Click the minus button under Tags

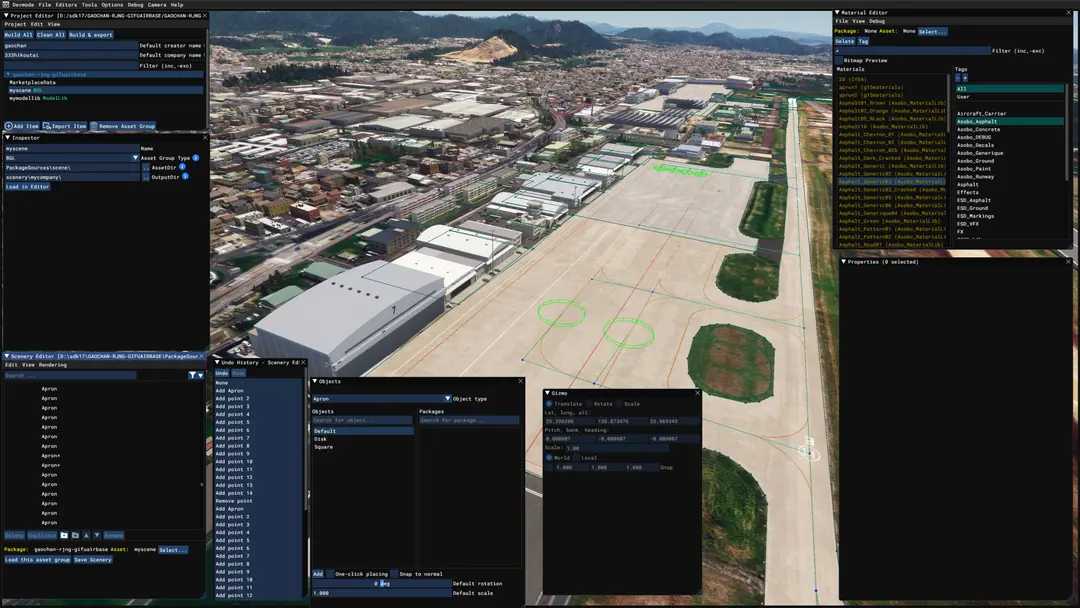pyautogui.click(x=957, y=78)
